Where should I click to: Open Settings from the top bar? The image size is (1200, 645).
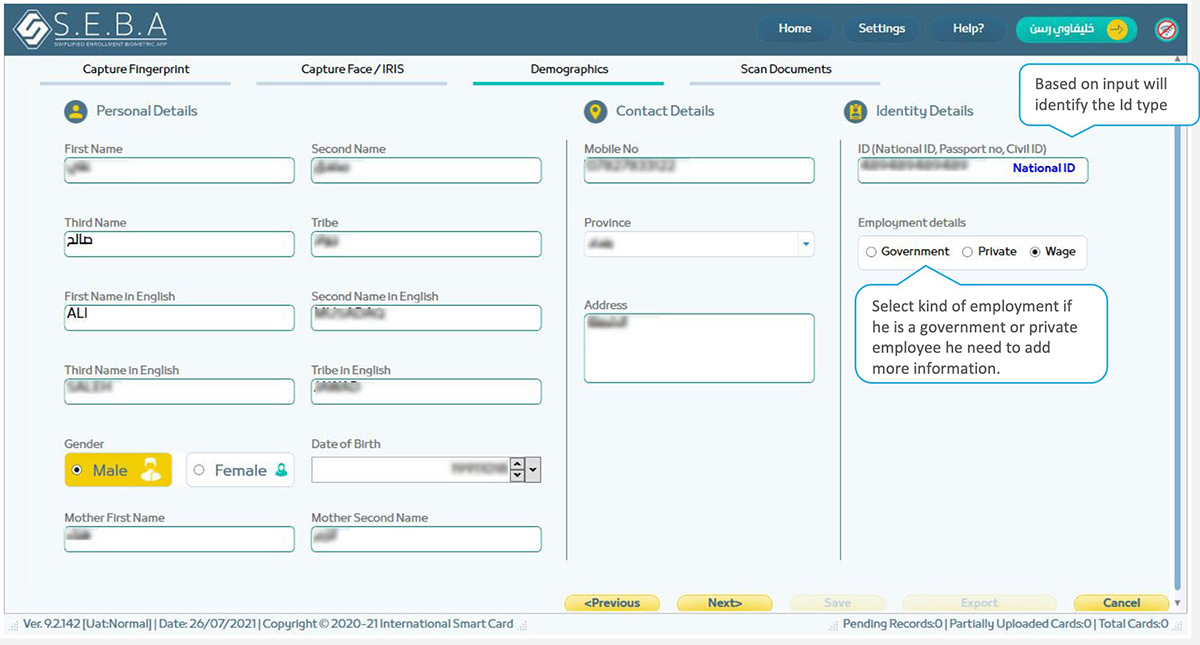(x=881, y=29)
